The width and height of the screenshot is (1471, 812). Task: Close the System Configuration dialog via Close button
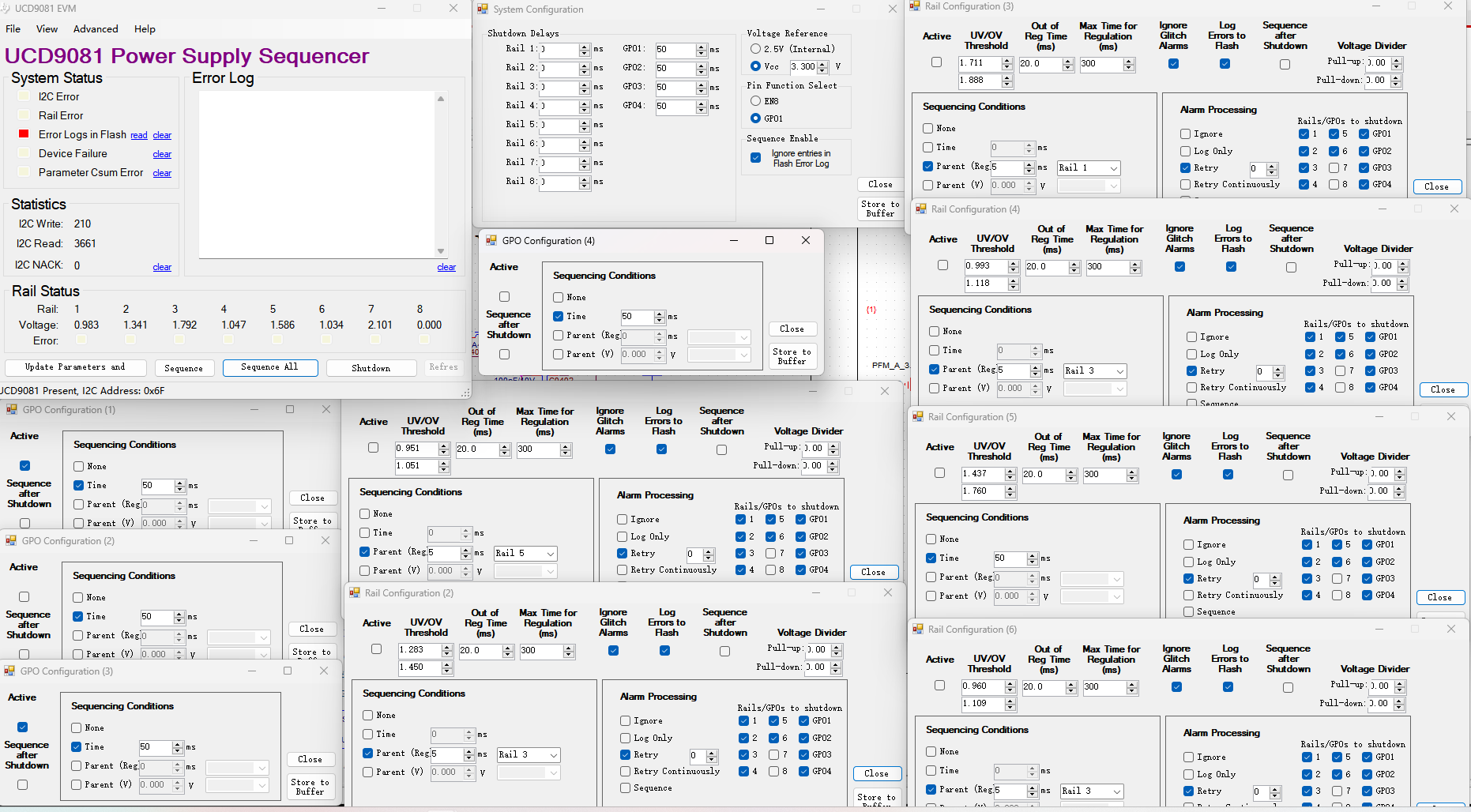(x=880, y=184)
